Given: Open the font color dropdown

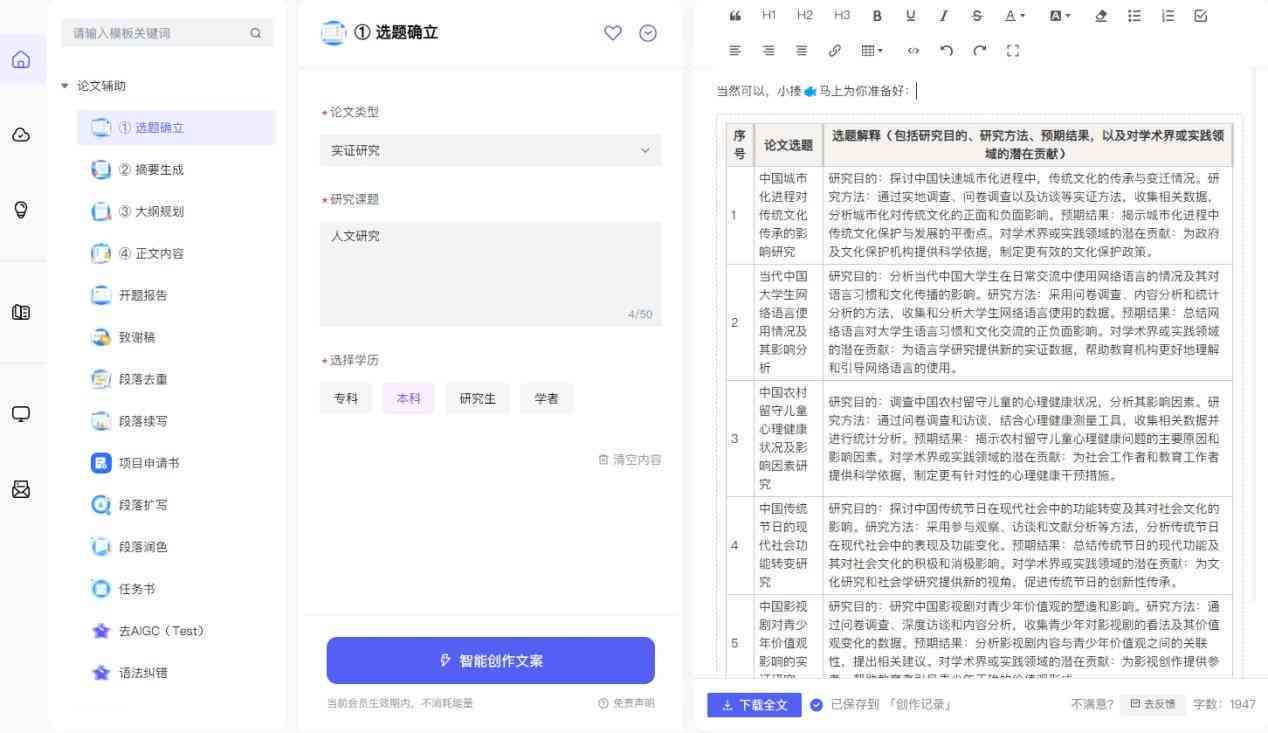Looking at the screenshot, I should pos(1015,16).
